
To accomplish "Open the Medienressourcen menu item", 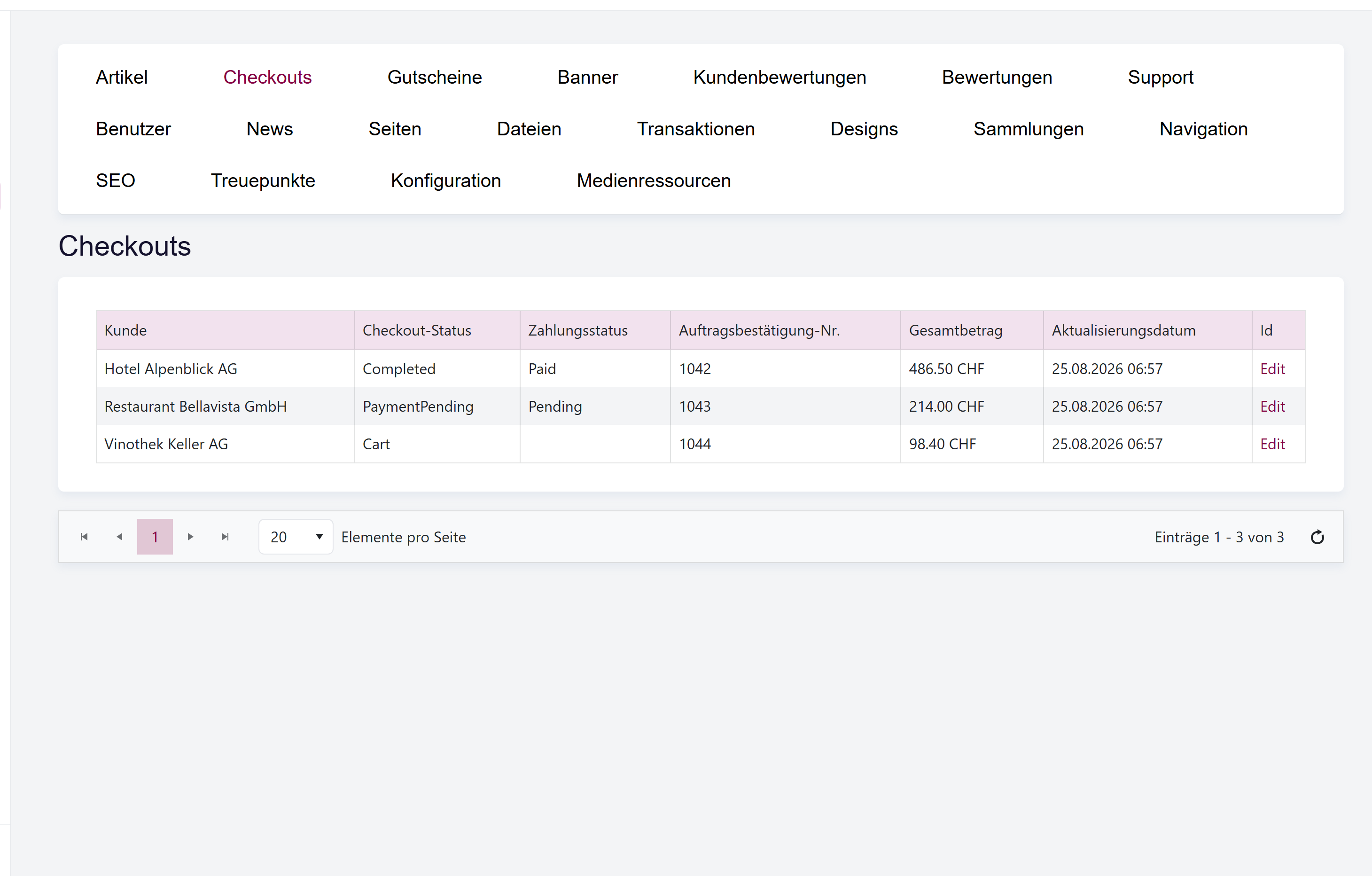I will [654, 180].
